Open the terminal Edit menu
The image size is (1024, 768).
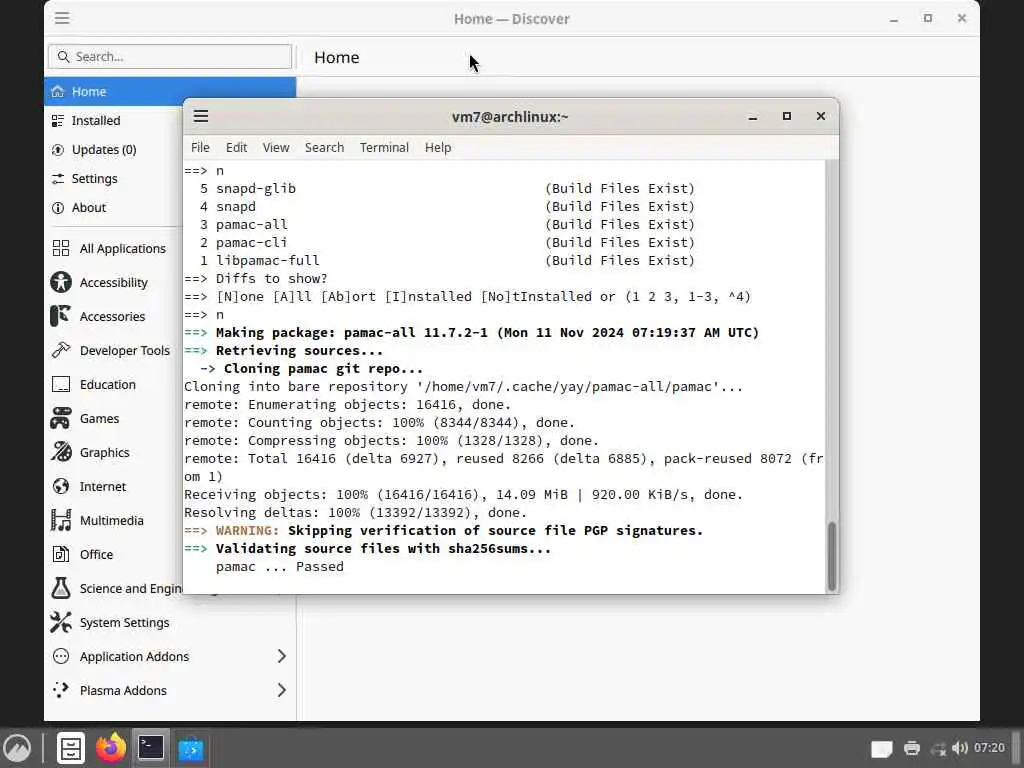coord(236,148)
